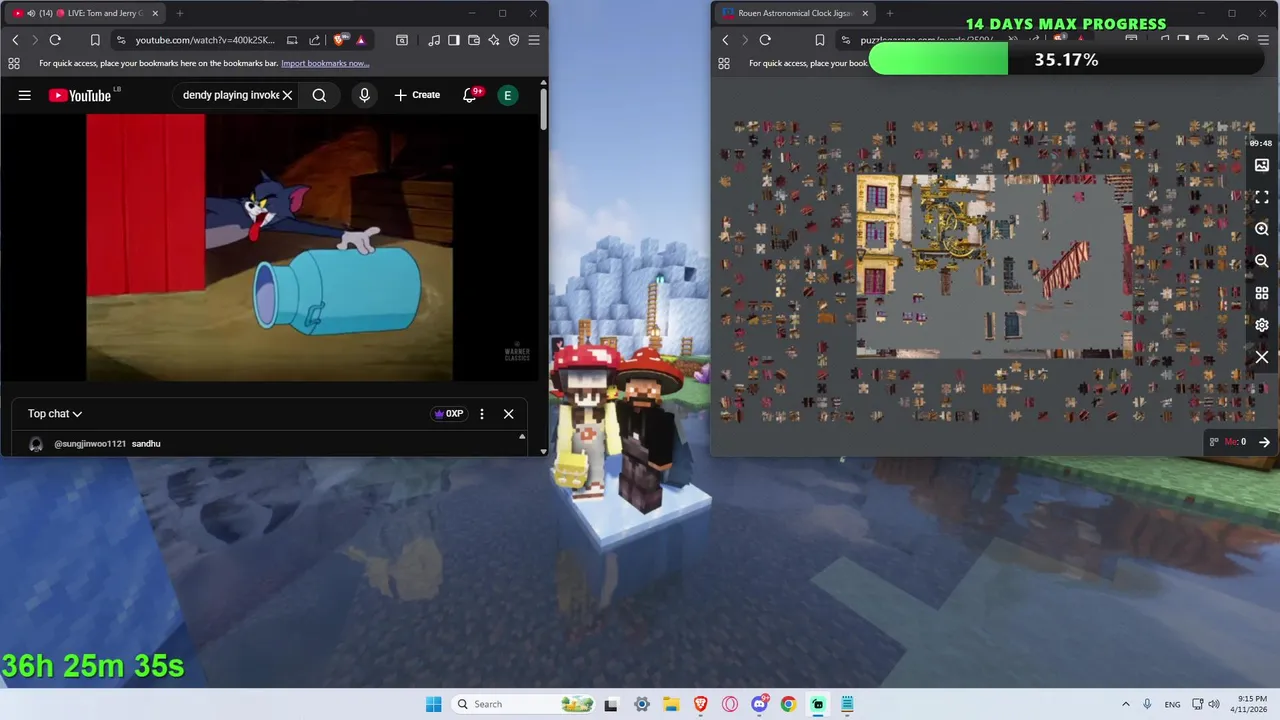Open the YouTube account avatar E

[x=508, y=95]
